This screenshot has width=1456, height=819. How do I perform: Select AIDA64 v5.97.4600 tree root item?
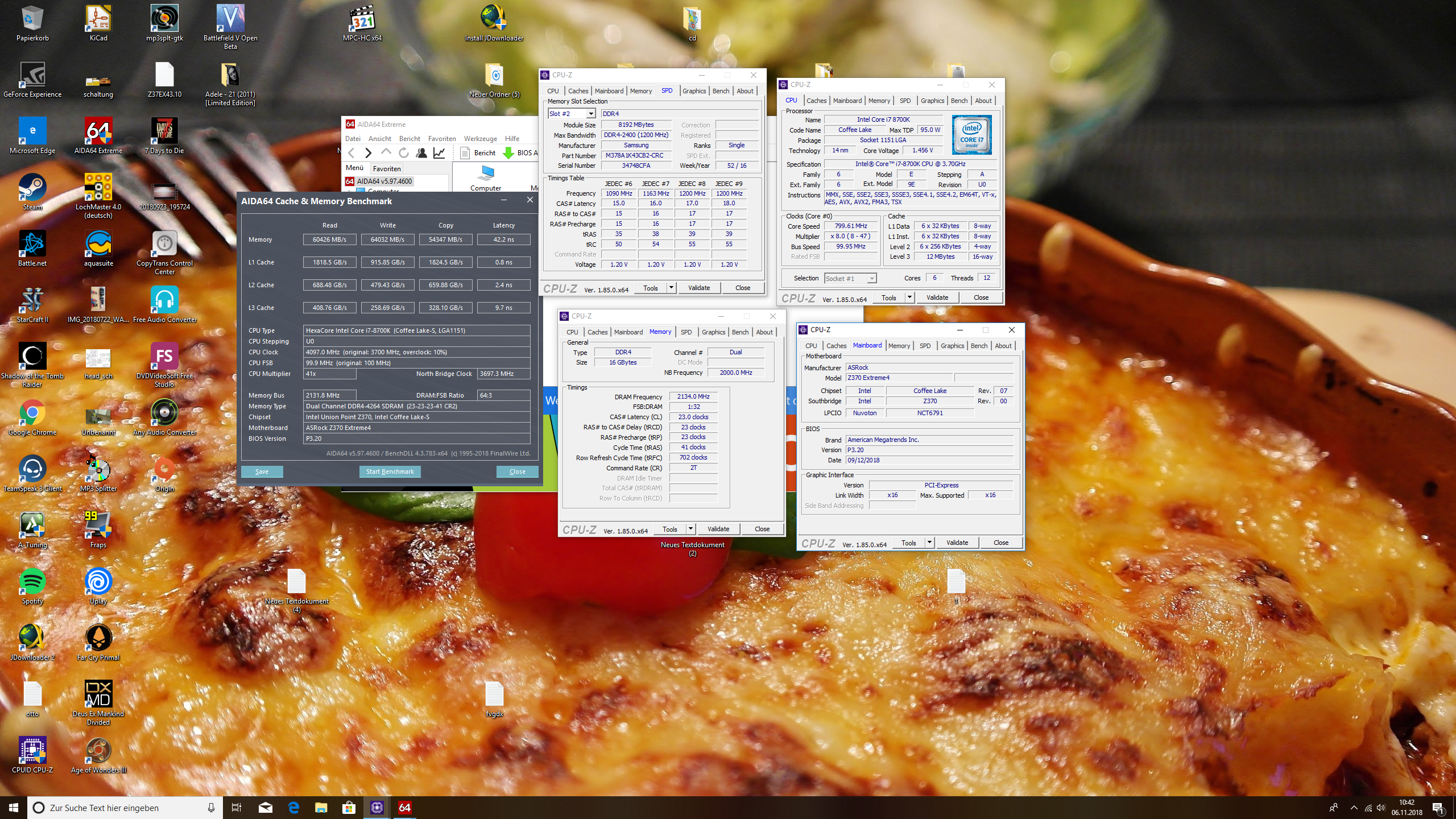(x=384, y=181)
